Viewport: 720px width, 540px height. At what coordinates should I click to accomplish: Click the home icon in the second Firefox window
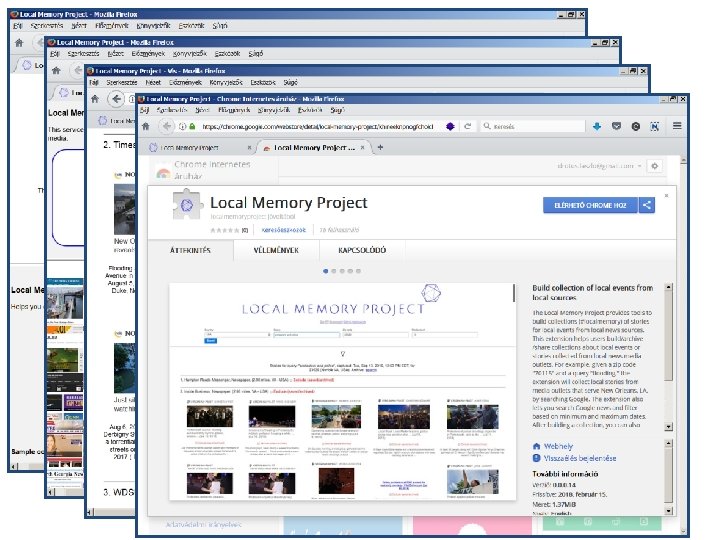pos(56,70)
